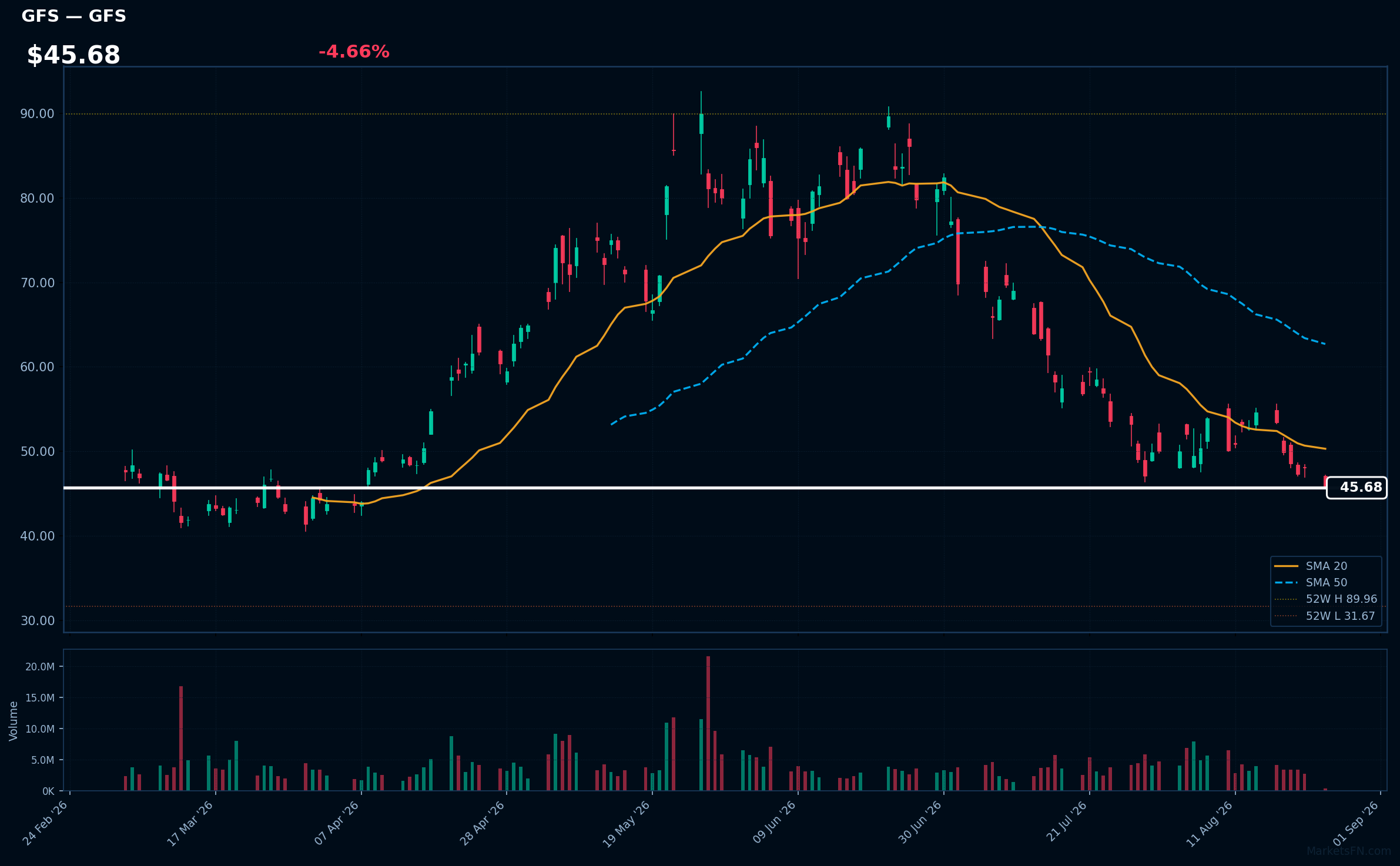Click the 07 Apr '26 date label

point(337,823)
